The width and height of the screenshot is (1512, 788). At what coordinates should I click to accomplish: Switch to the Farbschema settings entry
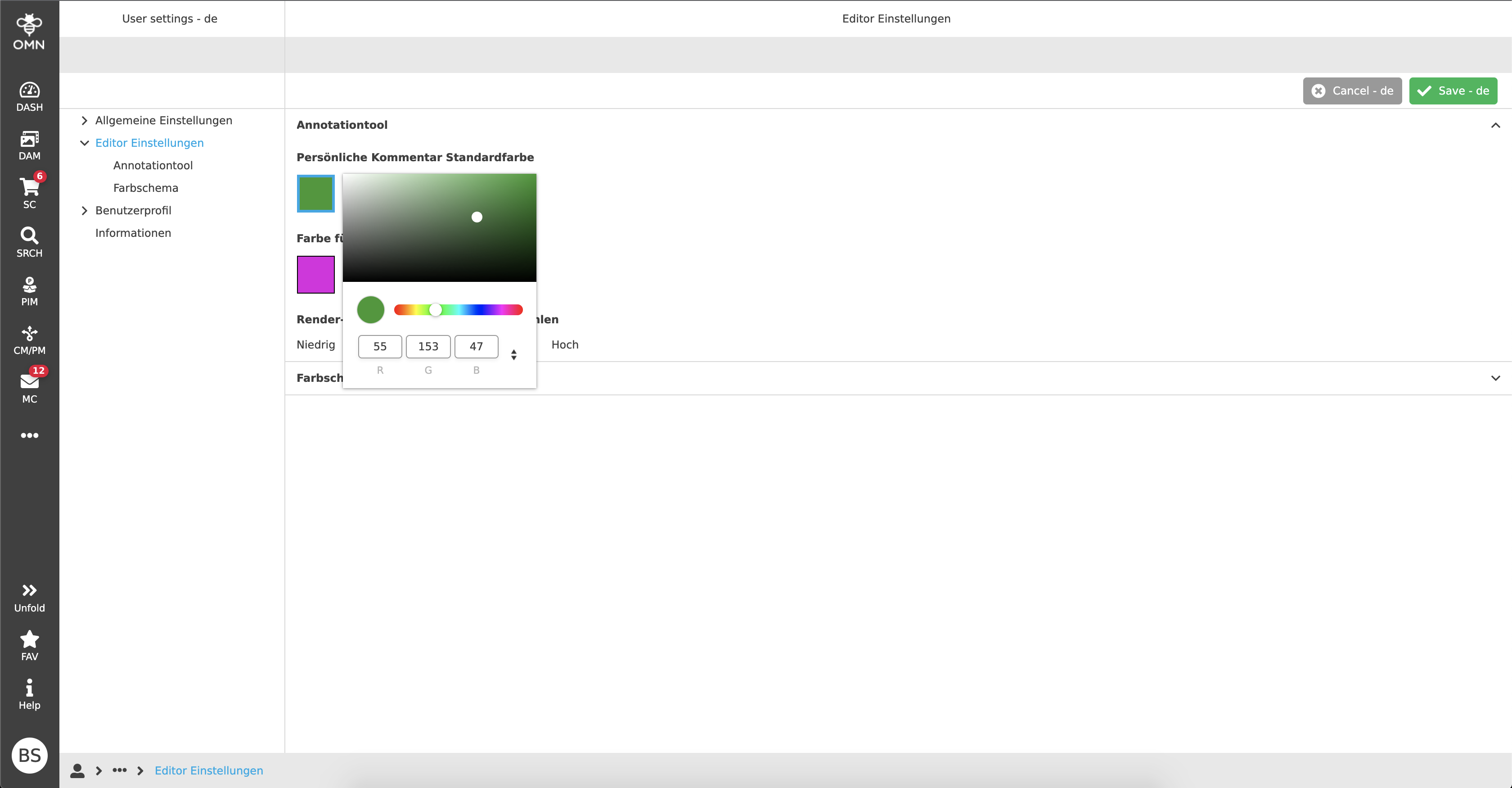(145, 187)
